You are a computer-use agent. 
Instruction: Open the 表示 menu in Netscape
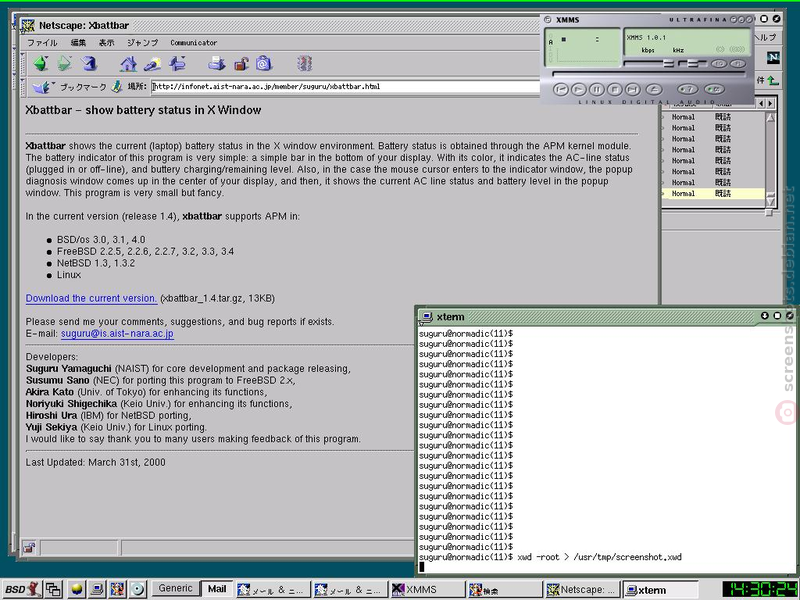click(x=107, y=43)
